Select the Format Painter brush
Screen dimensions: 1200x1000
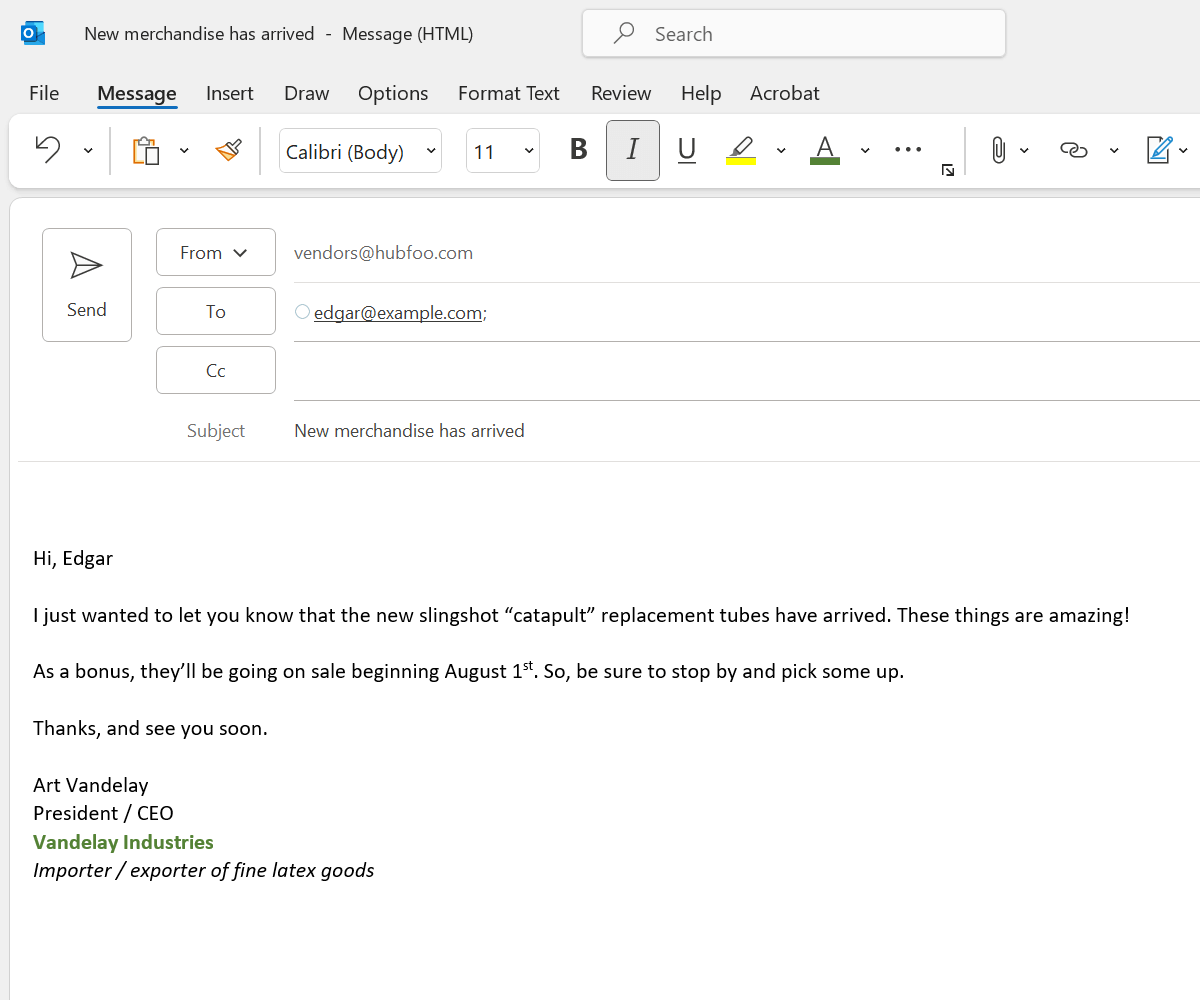point(229,151)
